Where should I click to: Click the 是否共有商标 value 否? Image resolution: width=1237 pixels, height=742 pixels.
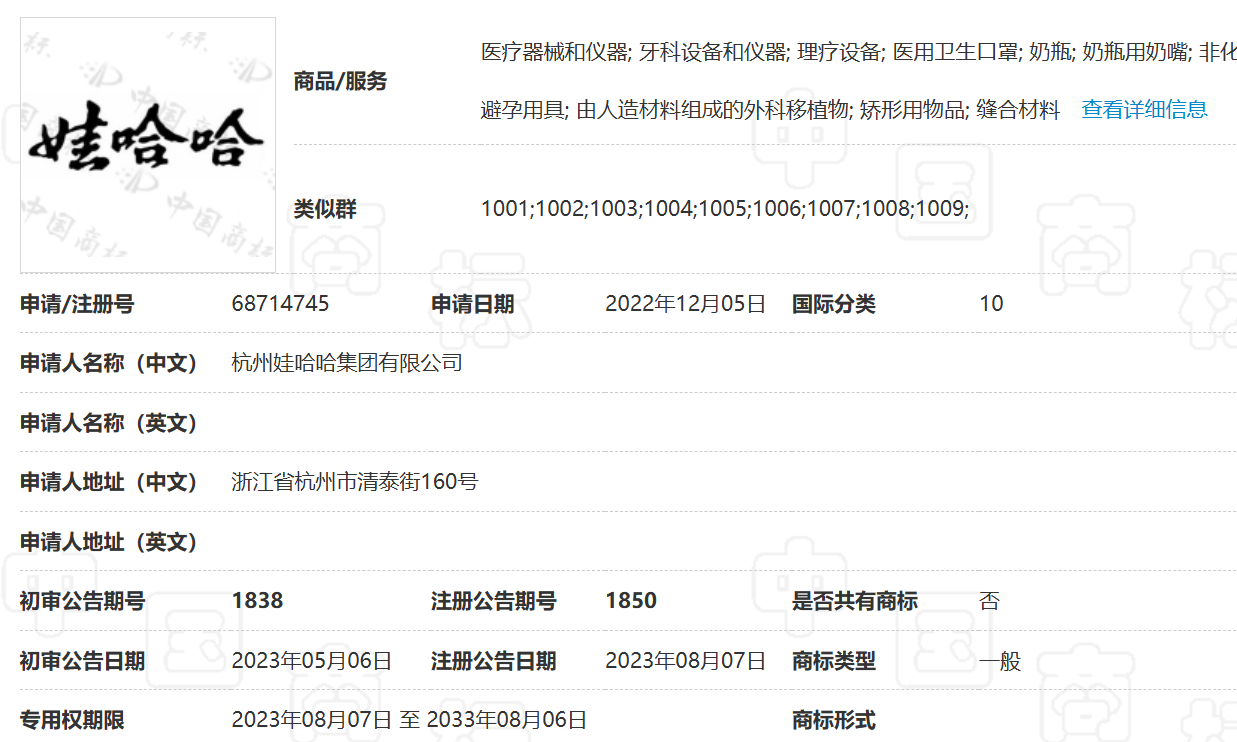[x=989, y=601]
